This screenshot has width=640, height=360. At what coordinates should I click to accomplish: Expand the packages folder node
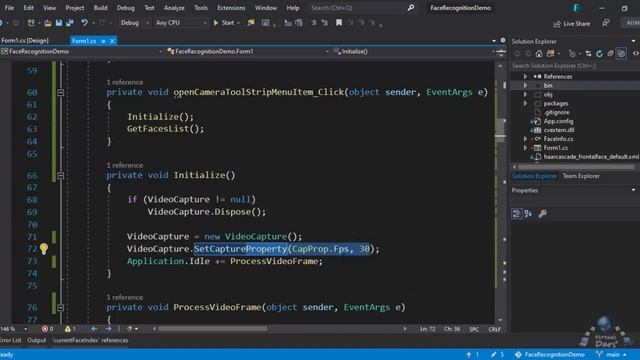[x=525, y=103]
